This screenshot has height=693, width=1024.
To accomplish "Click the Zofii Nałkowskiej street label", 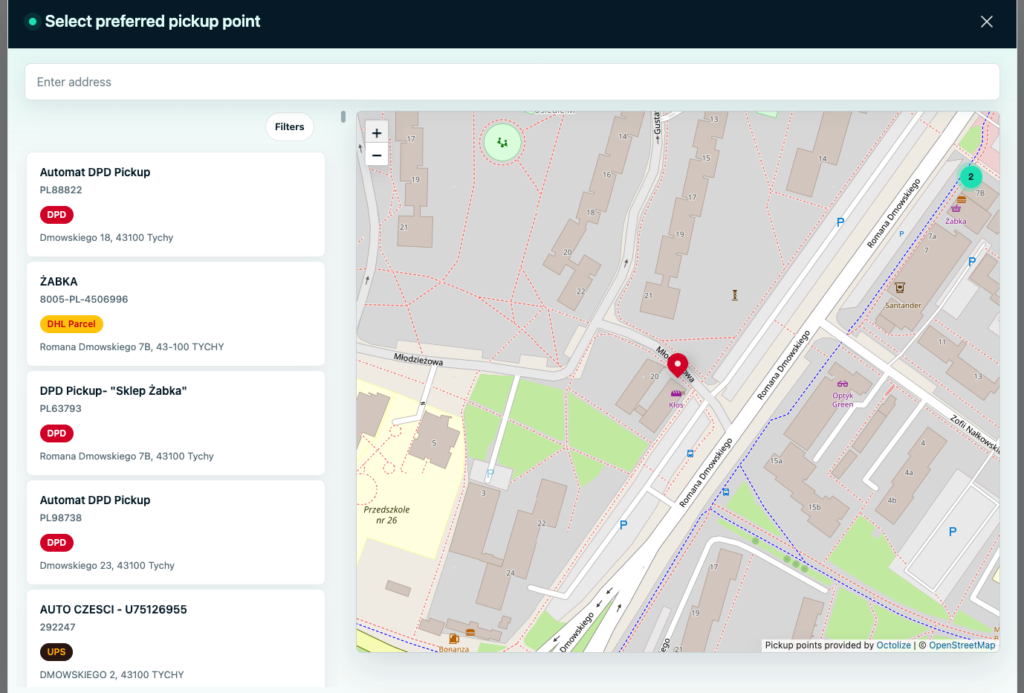I will coord(975,434).
